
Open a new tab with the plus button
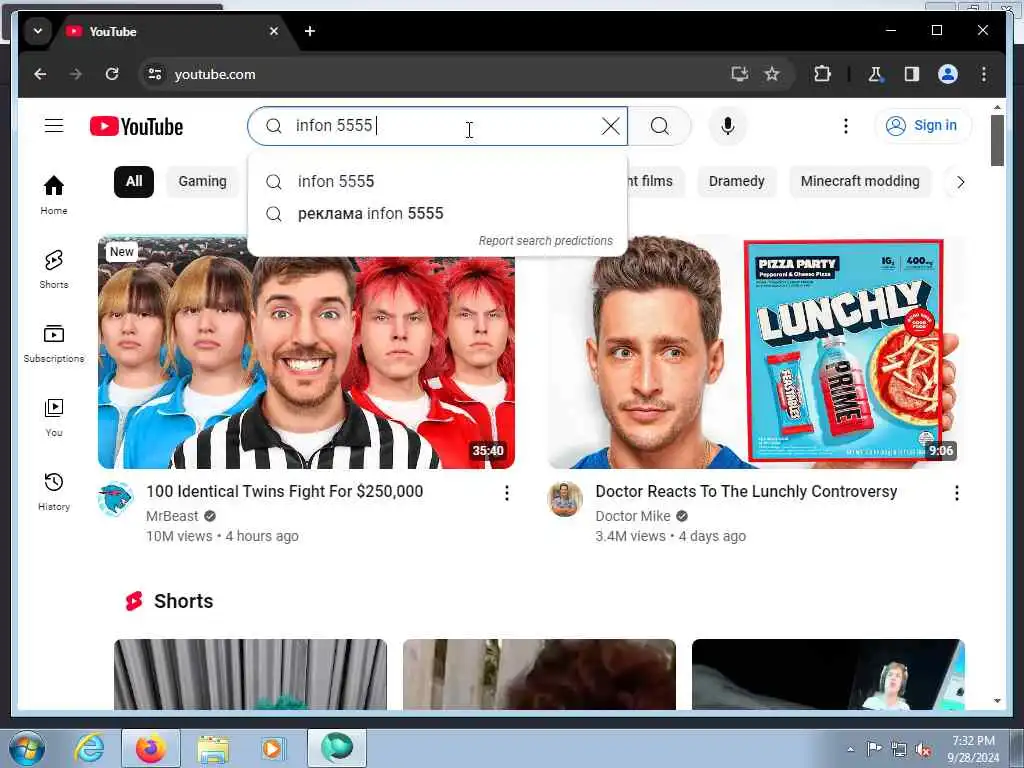(x=310, y=31)
